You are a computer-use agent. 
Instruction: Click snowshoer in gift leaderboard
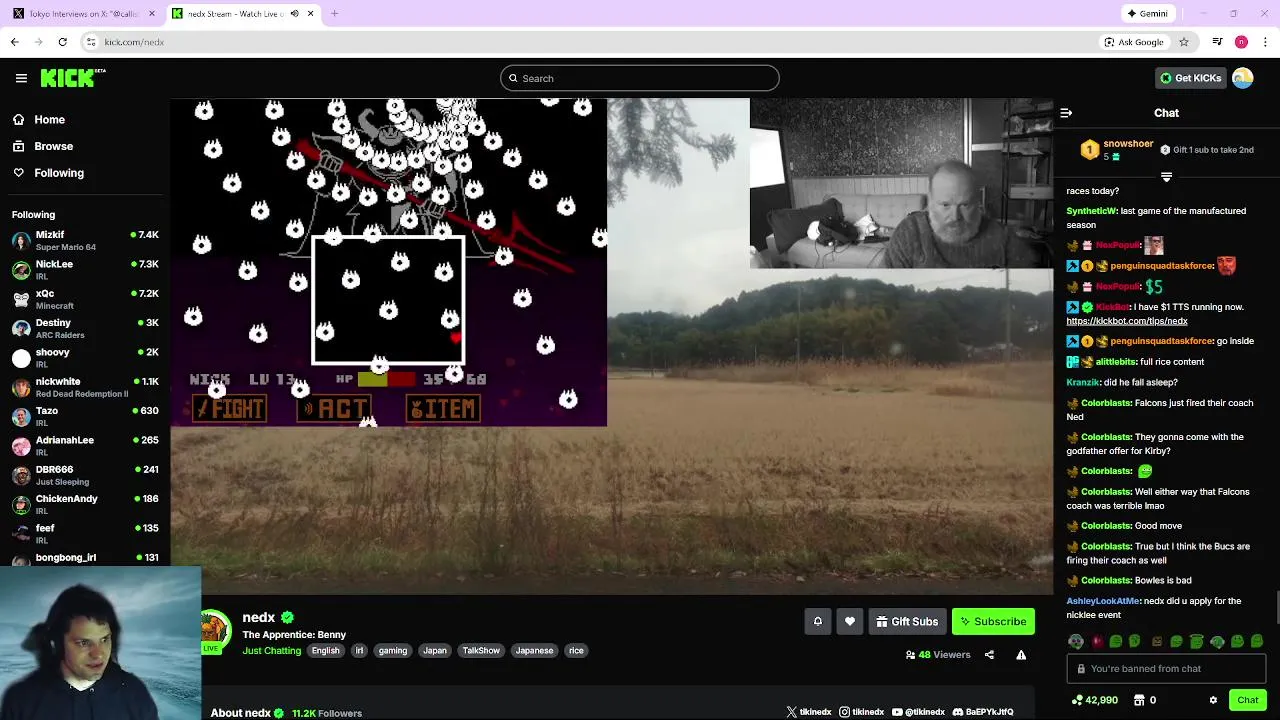click(x=1128, y=144)
